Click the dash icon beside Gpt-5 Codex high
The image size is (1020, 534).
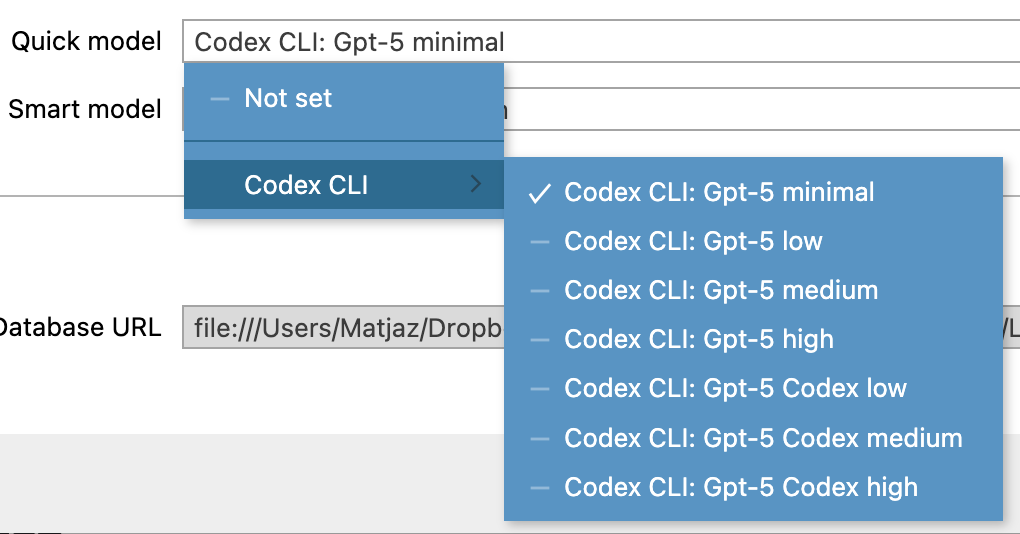(x=540, y=488)
